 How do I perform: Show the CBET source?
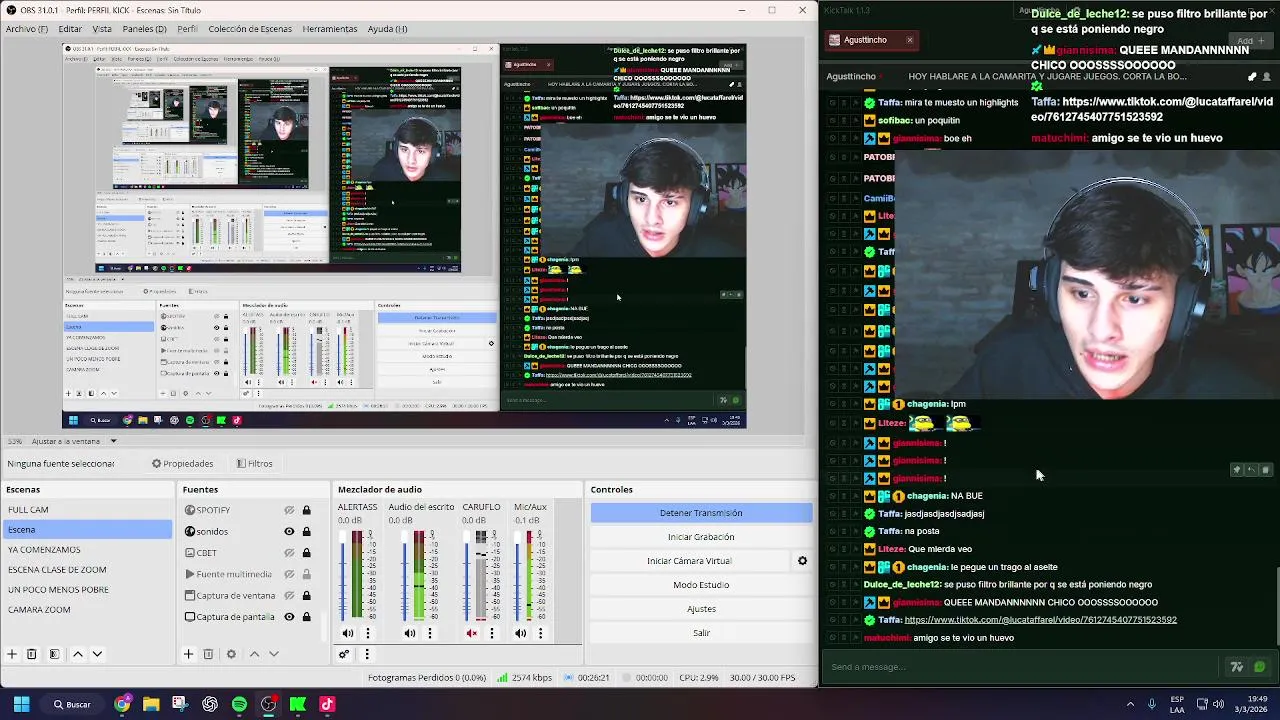(x=289, y=553)
